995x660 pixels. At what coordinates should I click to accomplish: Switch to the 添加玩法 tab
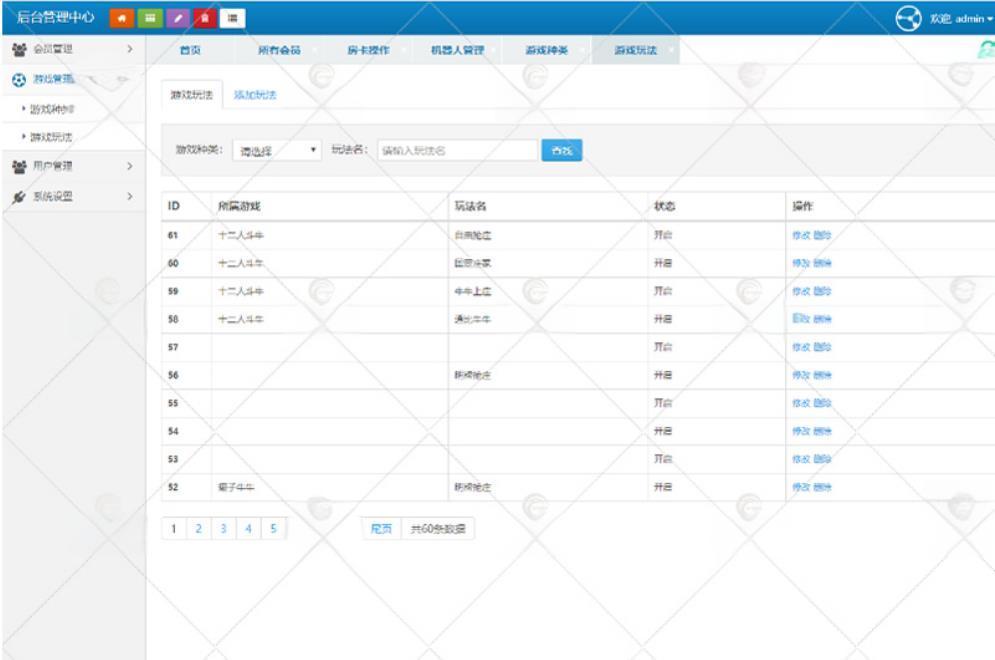click(255, 95)
